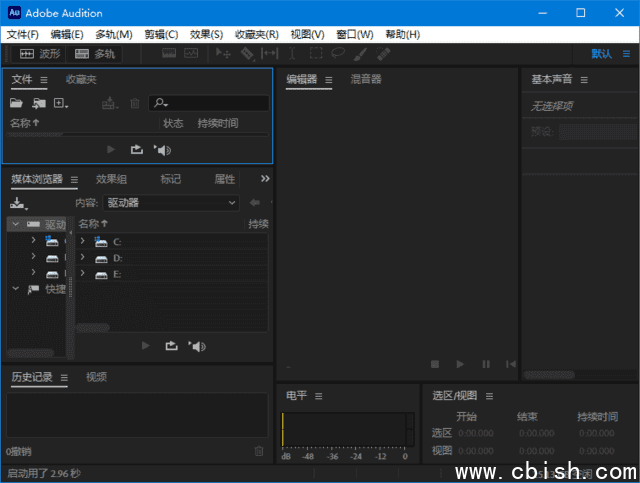This screenshot has width=640, height=483.
Task: Toggle auto-play speaker in 文件 panel
Action: [x=162, y=150]
